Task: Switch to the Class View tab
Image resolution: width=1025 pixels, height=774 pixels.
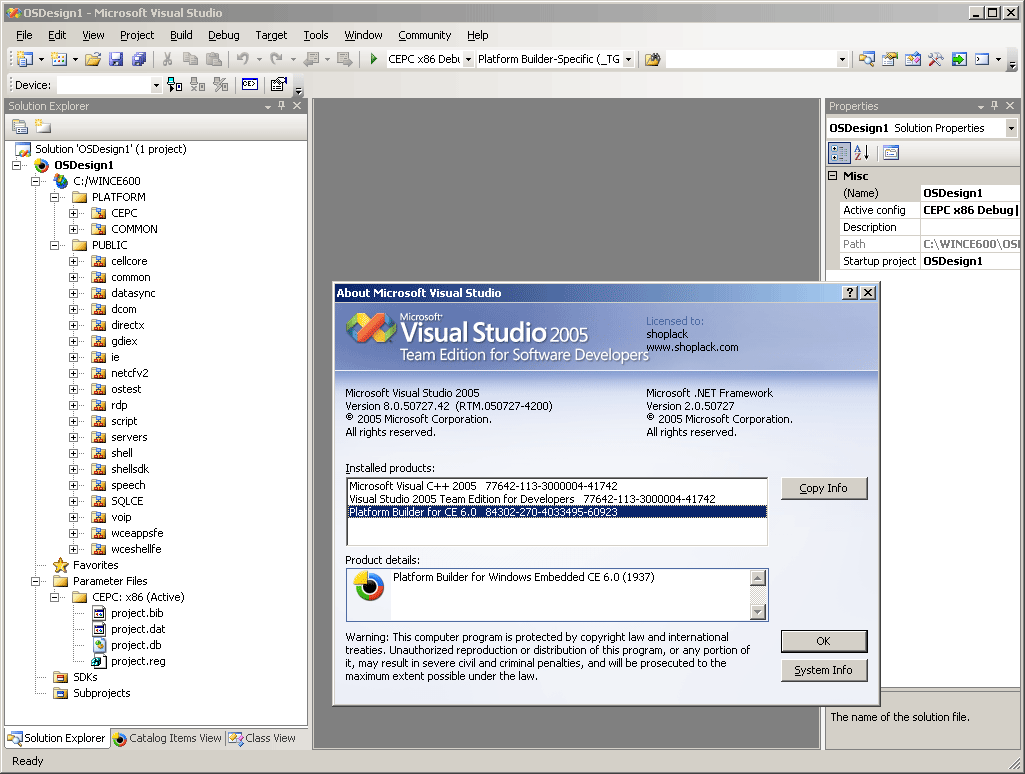Action: (262, 738)
